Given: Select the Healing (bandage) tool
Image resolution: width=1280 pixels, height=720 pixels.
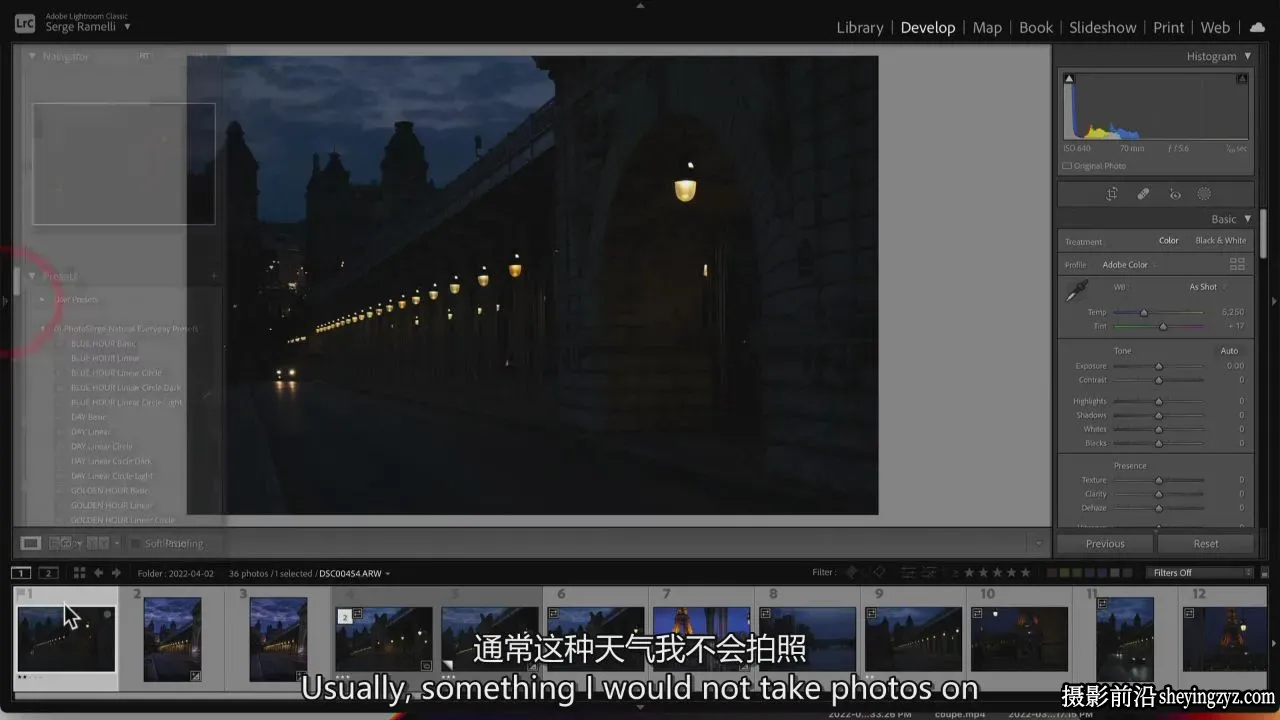Looking at the screenshot, I should (1143, 194).
